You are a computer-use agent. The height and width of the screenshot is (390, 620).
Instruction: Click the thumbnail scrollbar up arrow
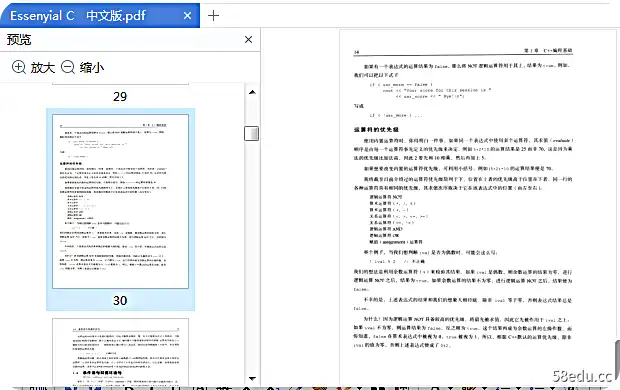click(x=252, y=93)
